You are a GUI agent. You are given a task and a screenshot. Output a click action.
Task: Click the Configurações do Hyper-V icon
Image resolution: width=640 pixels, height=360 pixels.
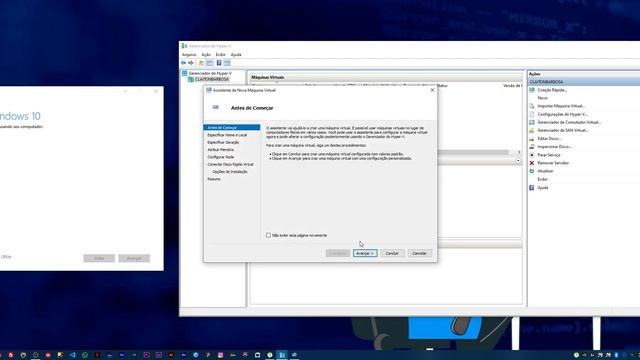(x=532, y=114)
